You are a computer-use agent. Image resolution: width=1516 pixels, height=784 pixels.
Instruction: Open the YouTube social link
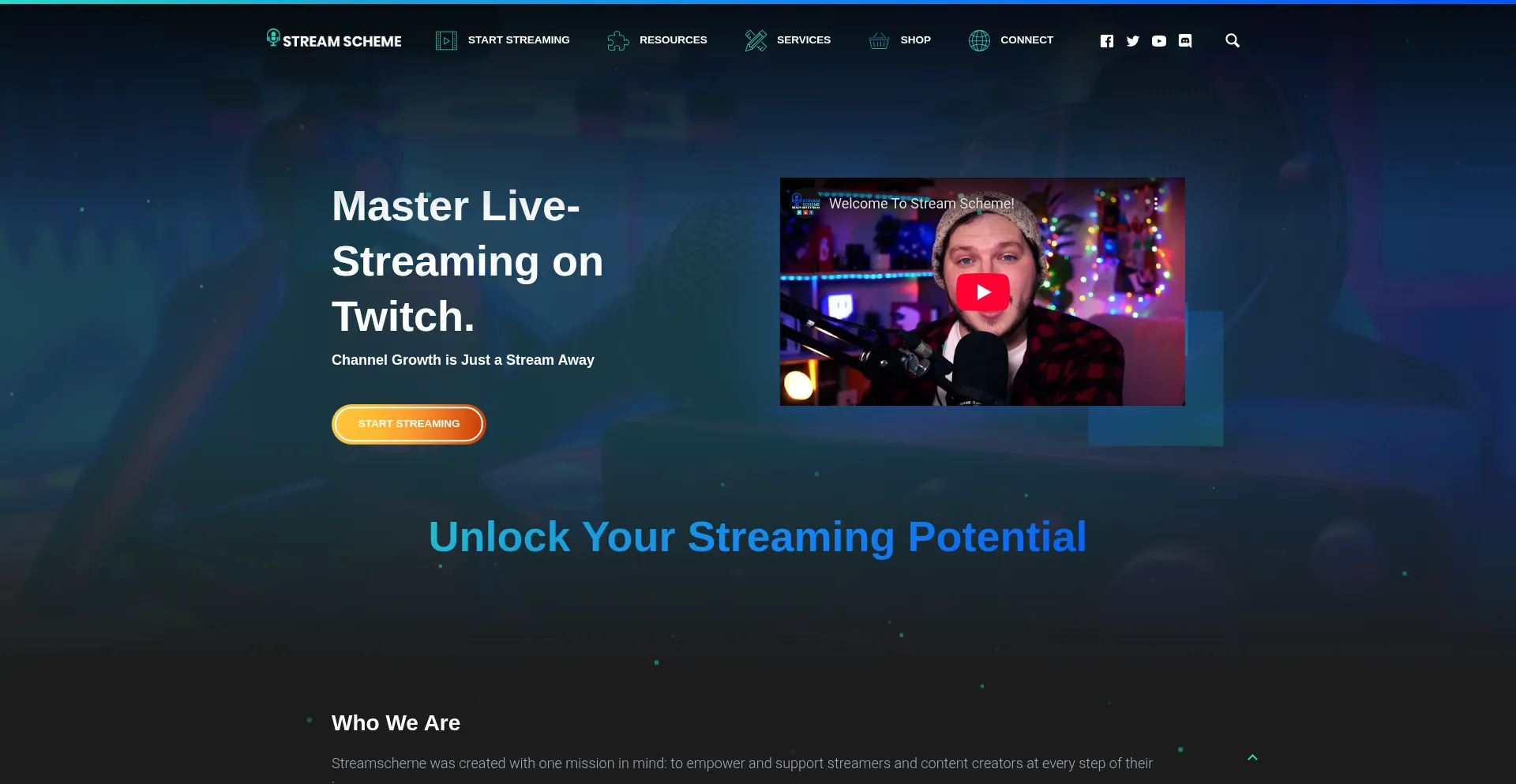pyautogui.click(x=1159, y=41)
